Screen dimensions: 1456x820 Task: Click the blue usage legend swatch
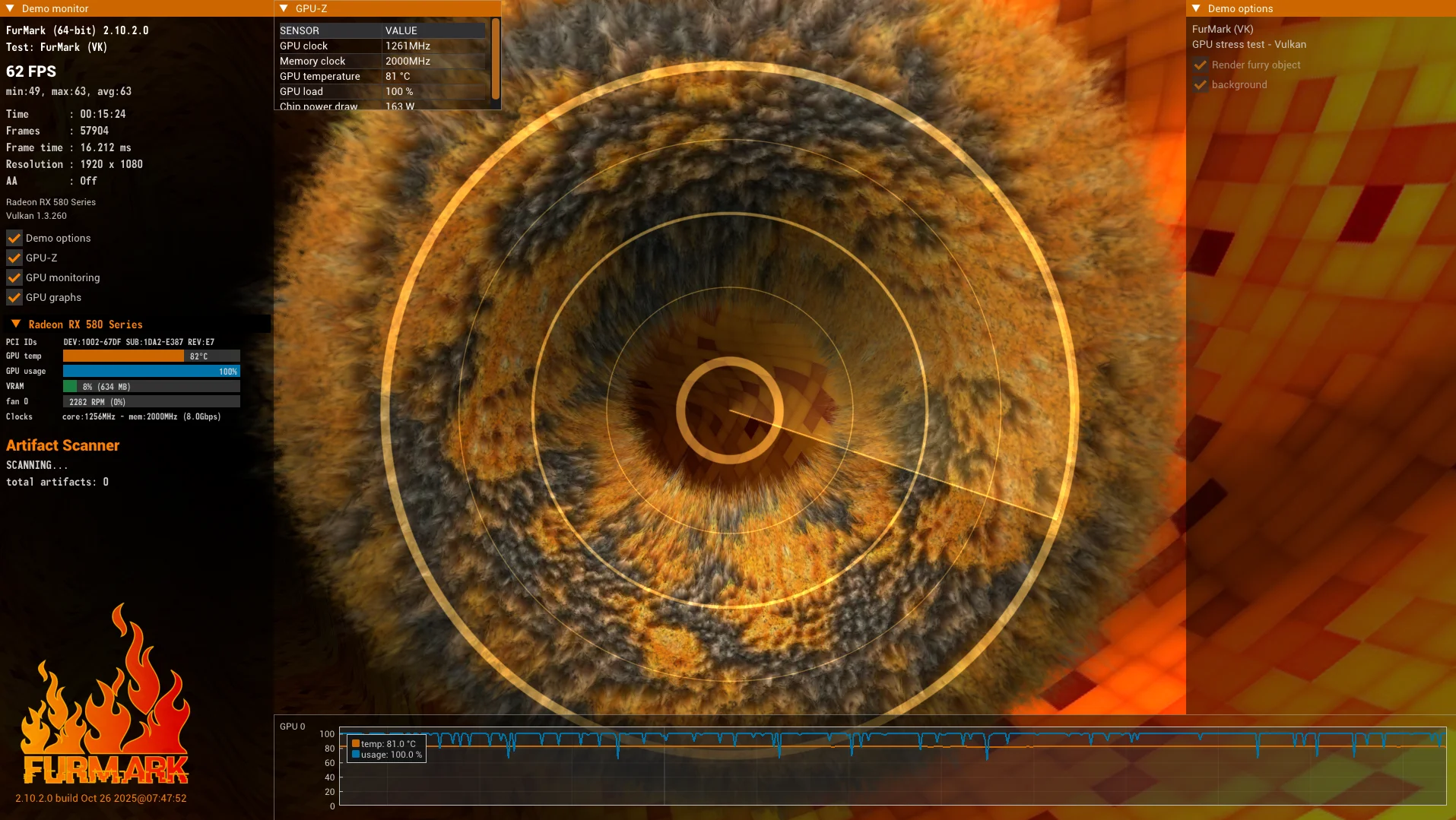coord(356,755)
